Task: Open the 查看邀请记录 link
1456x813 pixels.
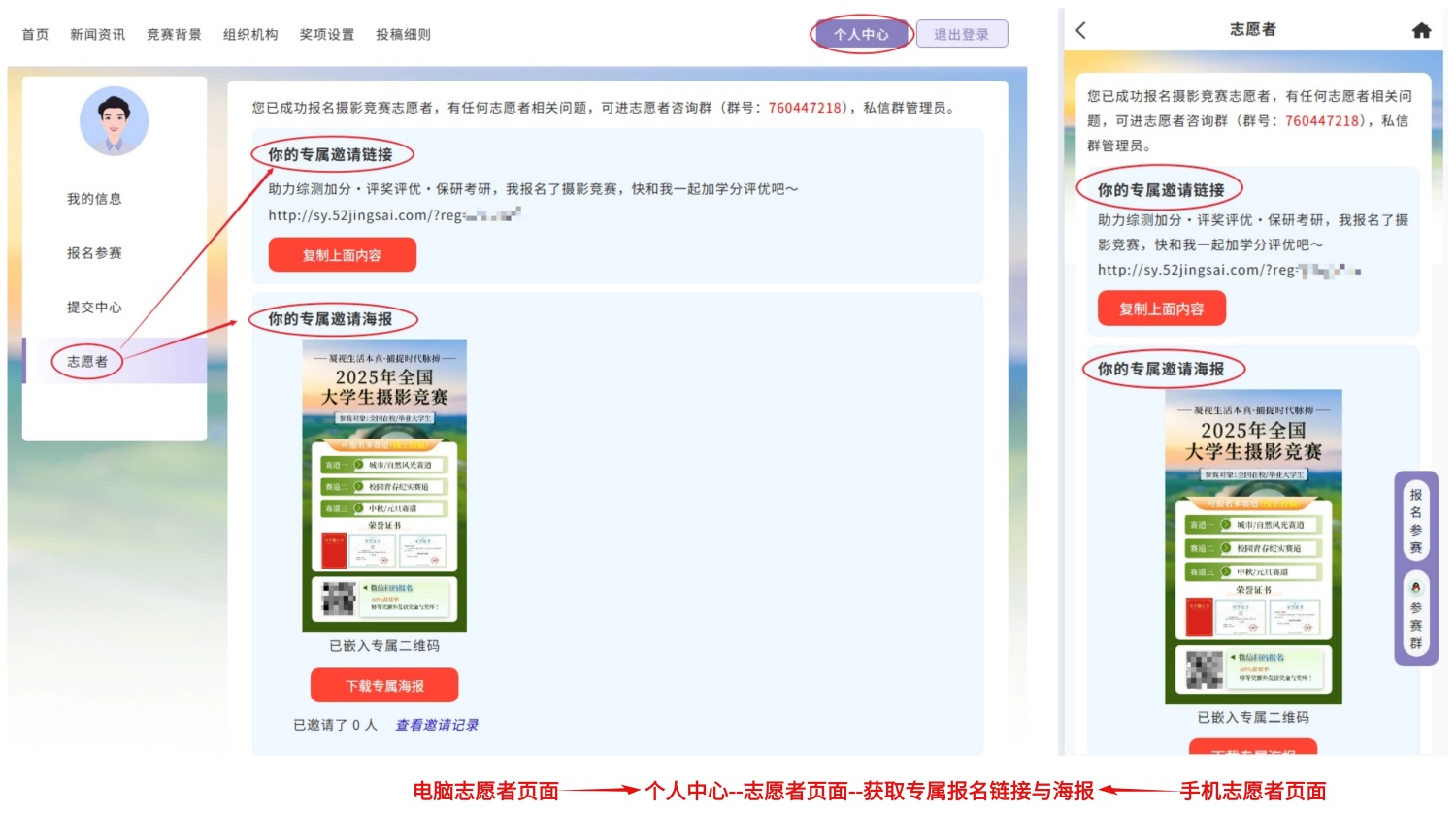Action: (437, 725)
